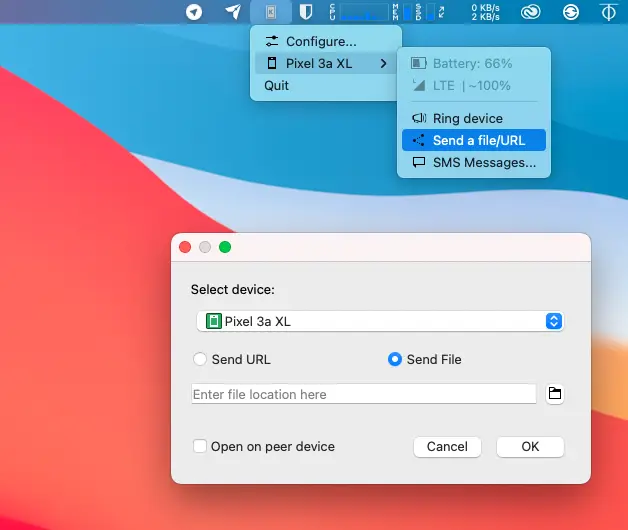The image size is (628, 530).
Task: Click the phone icon beside Pixel 3a XL menu item
Action: (x=272, y=63)
